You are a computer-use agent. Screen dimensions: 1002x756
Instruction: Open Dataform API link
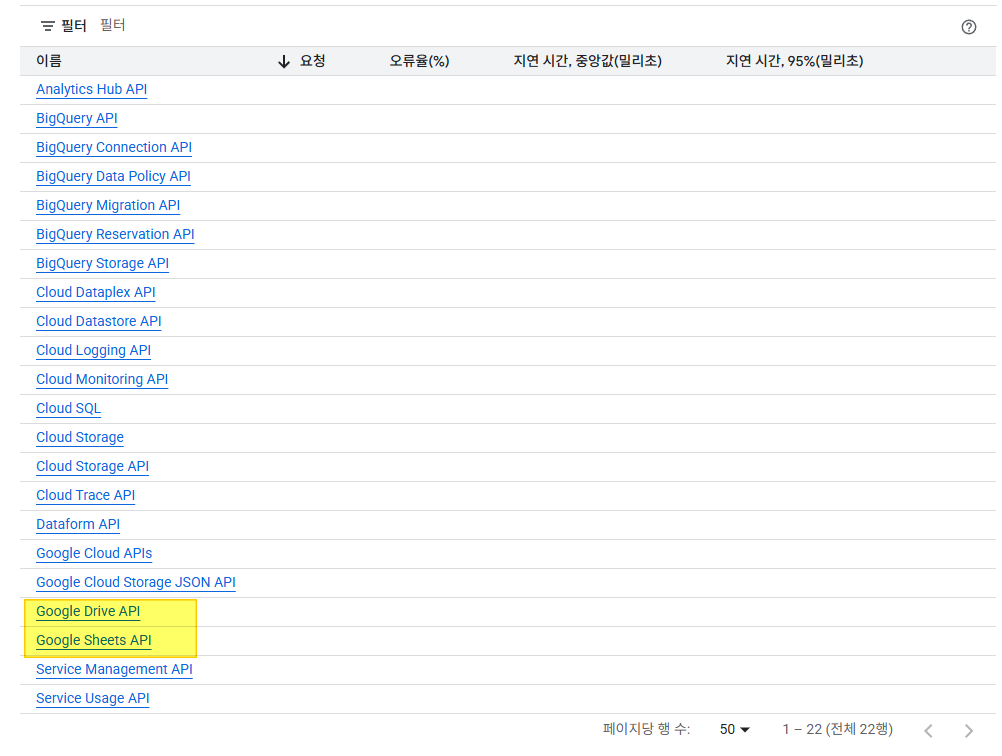click(x=78, y=525)
